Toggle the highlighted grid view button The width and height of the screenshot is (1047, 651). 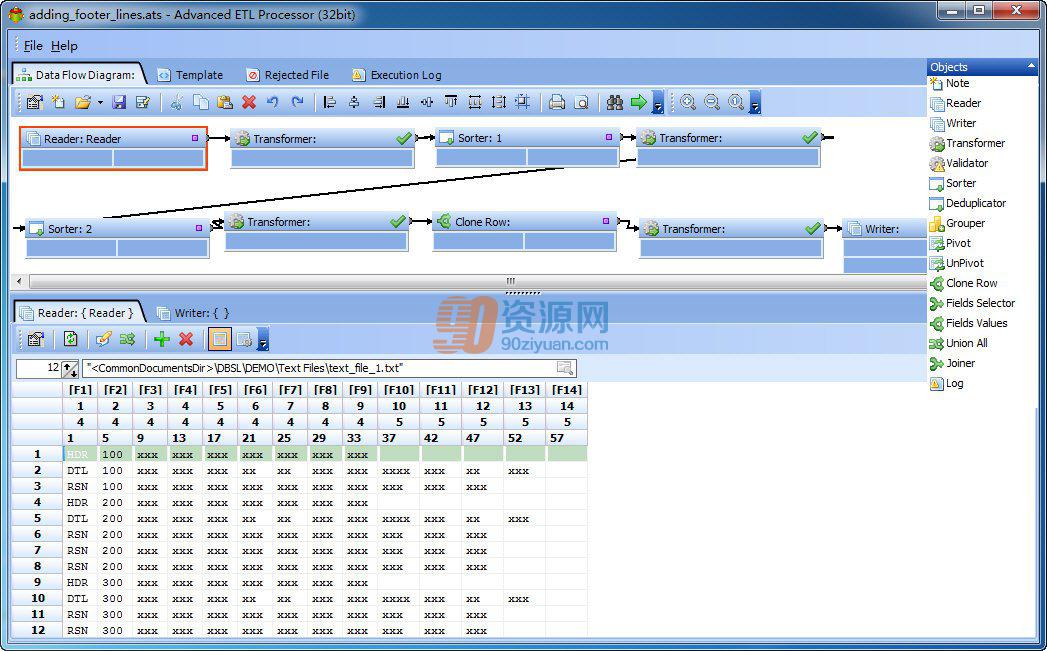tap(220, 339)
